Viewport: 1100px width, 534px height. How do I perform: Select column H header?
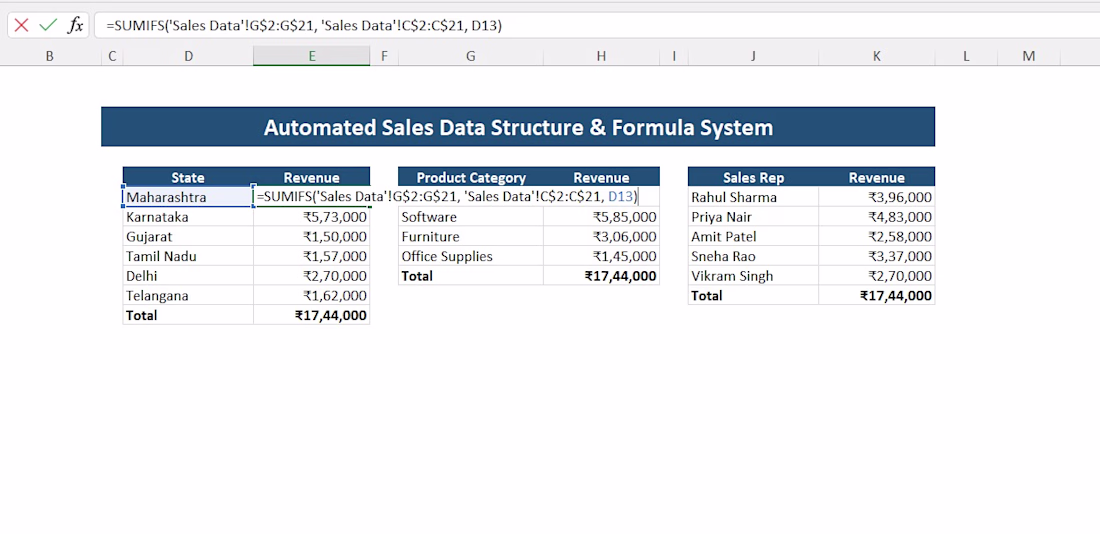point(601,56)
